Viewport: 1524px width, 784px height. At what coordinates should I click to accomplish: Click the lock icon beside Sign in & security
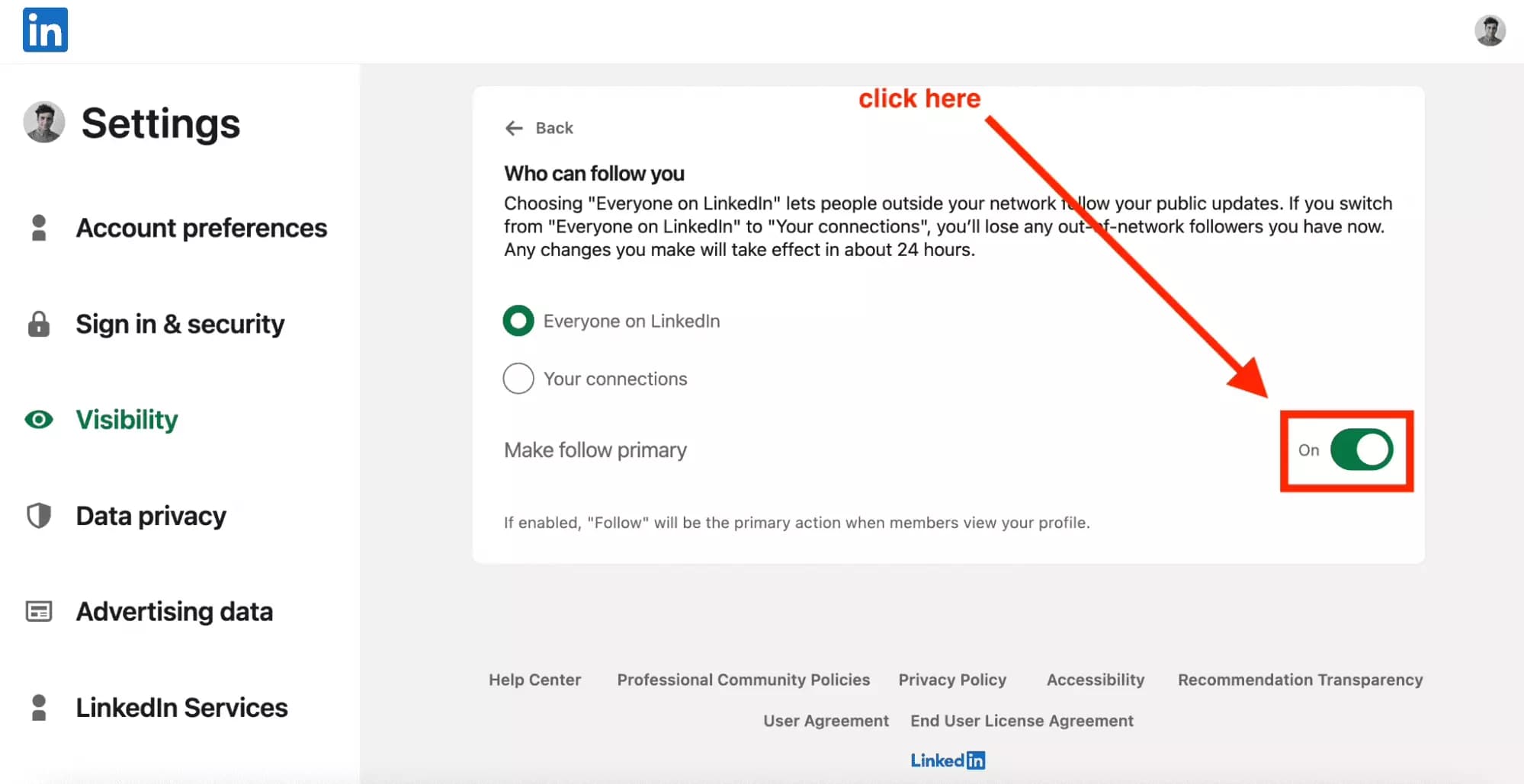point(38,324)
